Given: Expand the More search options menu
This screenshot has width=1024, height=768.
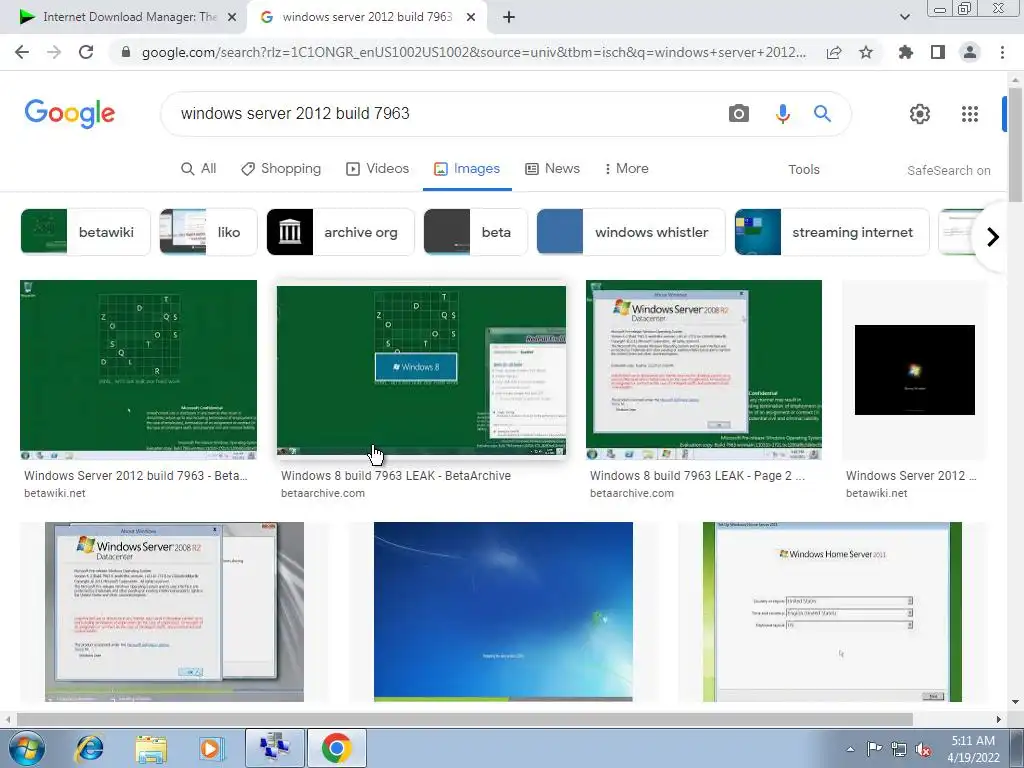Looking at the screenshot, I should point(626,168).
